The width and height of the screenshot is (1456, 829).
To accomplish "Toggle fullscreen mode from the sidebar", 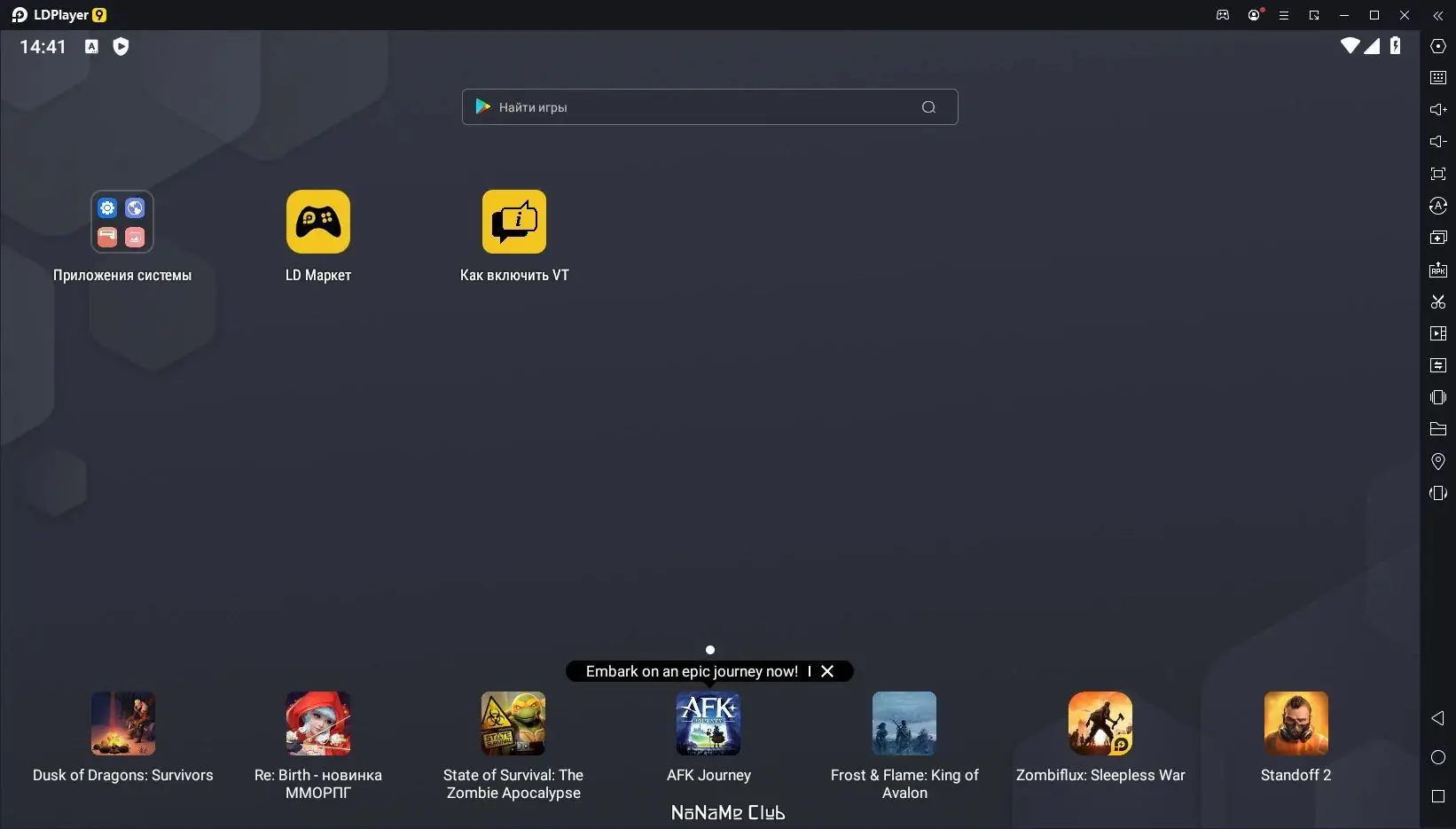I will [x=1438, y=174].
